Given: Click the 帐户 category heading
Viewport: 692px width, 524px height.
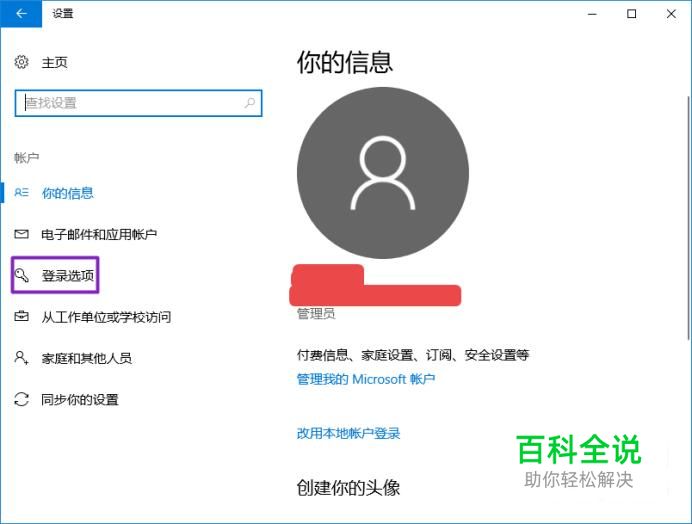Looking at the screenshot, I should coord(26,158).
